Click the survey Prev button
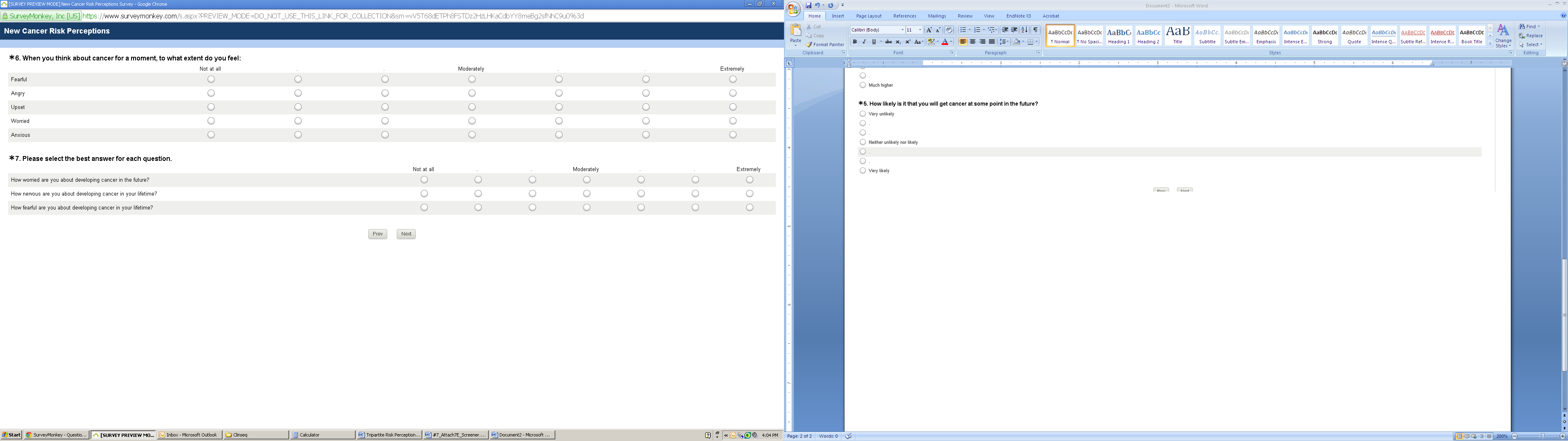Image resolution: width=1568 pixels, height=441 pixels. click(377, 234)
